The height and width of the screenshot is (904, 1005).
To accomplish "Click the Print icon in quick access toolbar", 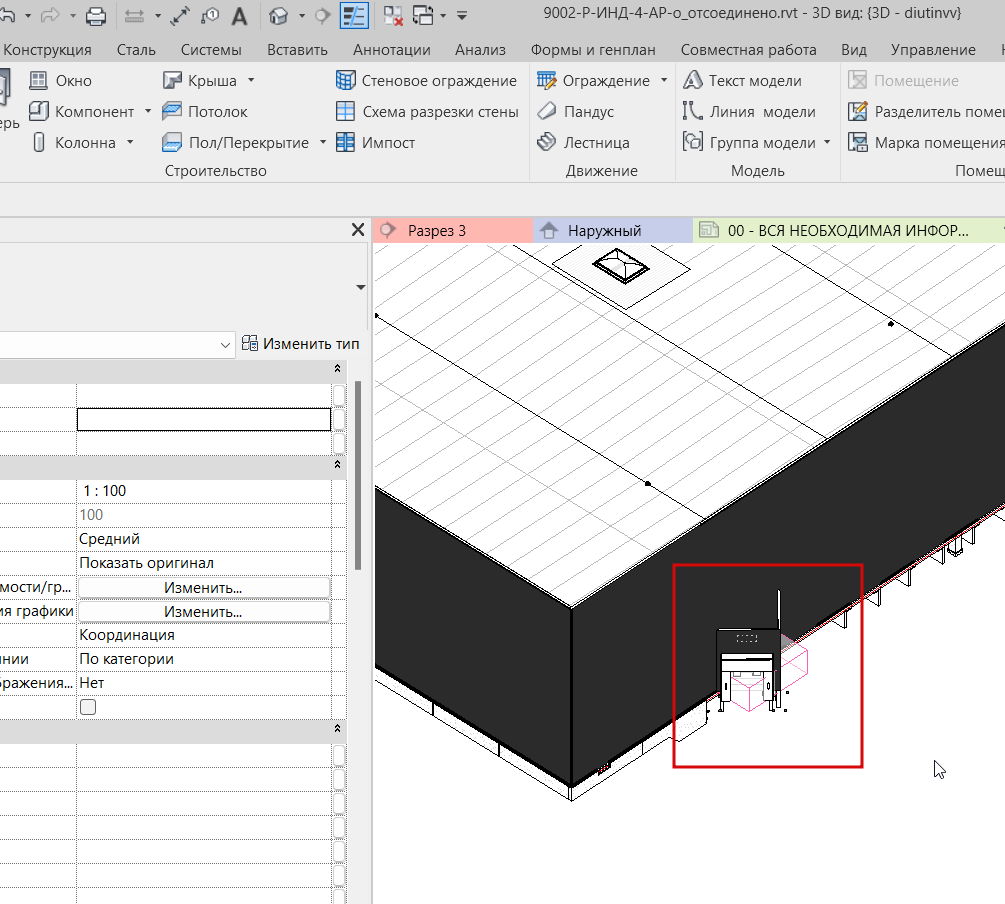I will [96, 16].
